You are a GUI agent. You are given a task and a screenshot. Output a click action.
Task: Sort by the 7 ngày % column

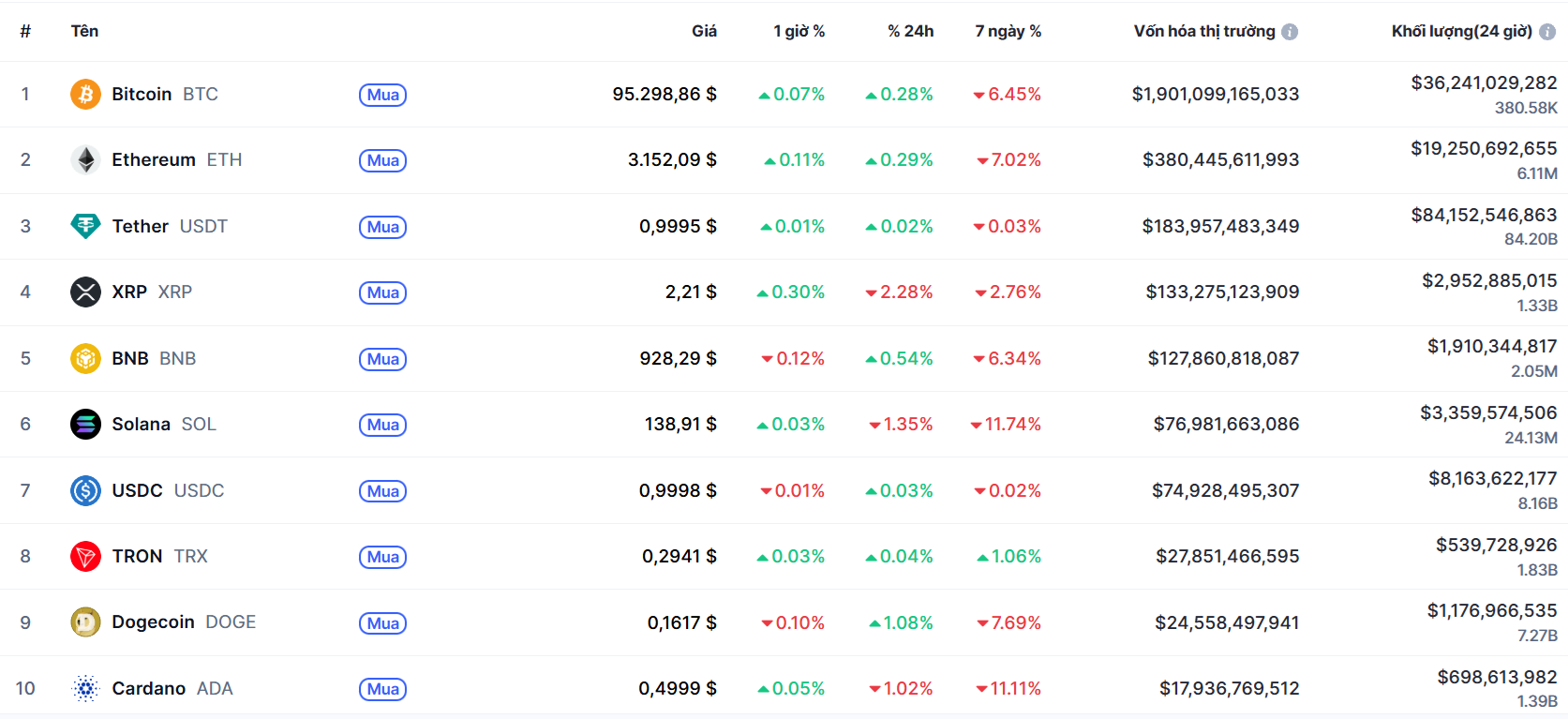coord(1008,32)
